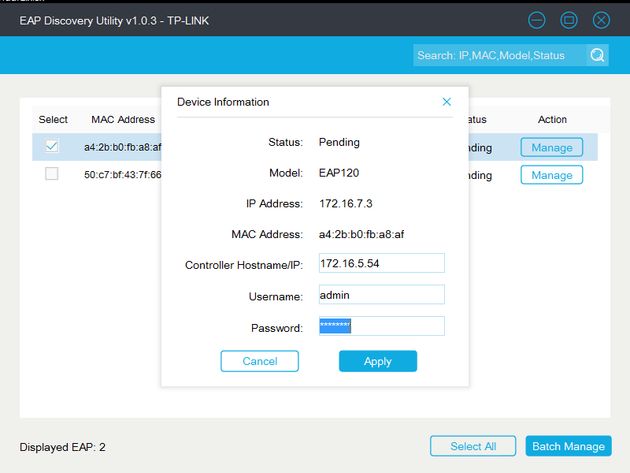Click Manage for the a4:2b:b0:fb:a8:af row
The width and height of the screenshot is (630, 473).
pyautogui.click(x=552, y=147)
